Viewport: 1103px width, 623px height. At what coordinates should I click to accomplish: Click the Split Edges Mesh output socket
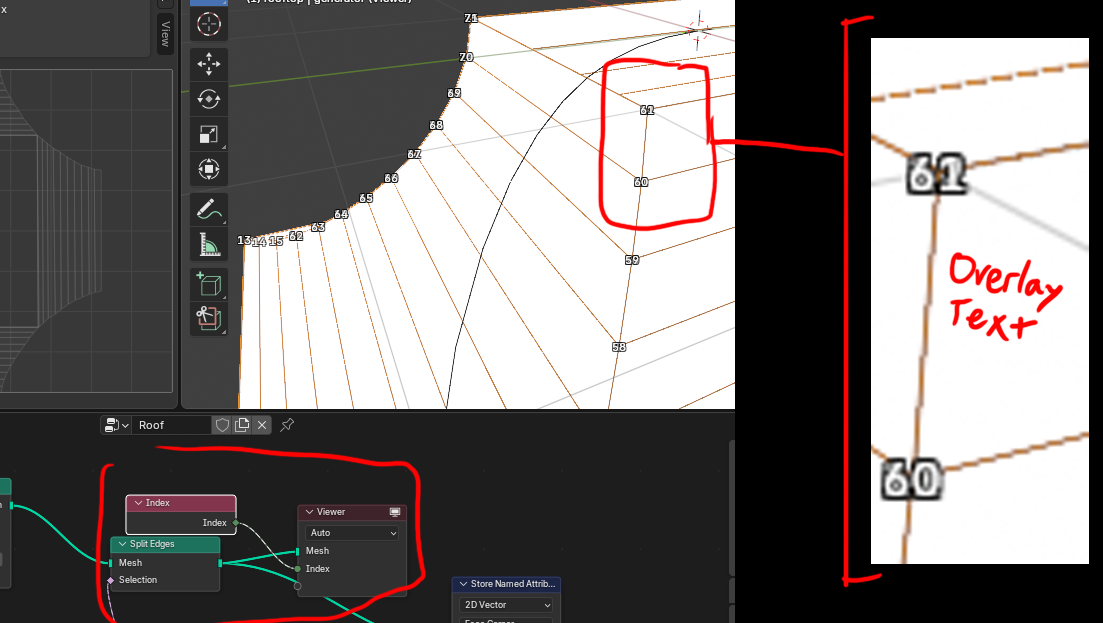(x=220, y=563)
